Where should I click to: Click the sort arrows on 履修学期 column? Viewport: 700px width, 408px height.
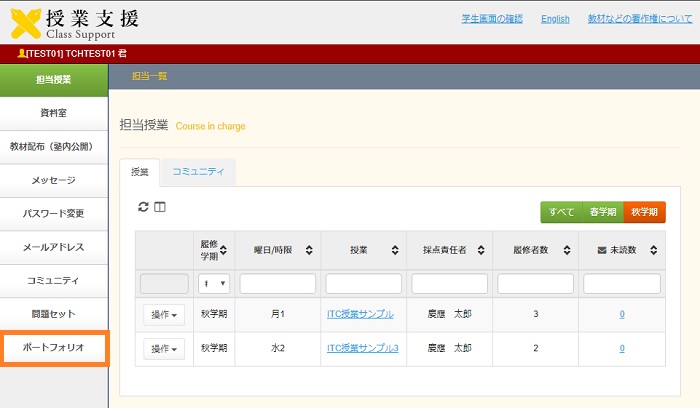click(x=226, y=250)
